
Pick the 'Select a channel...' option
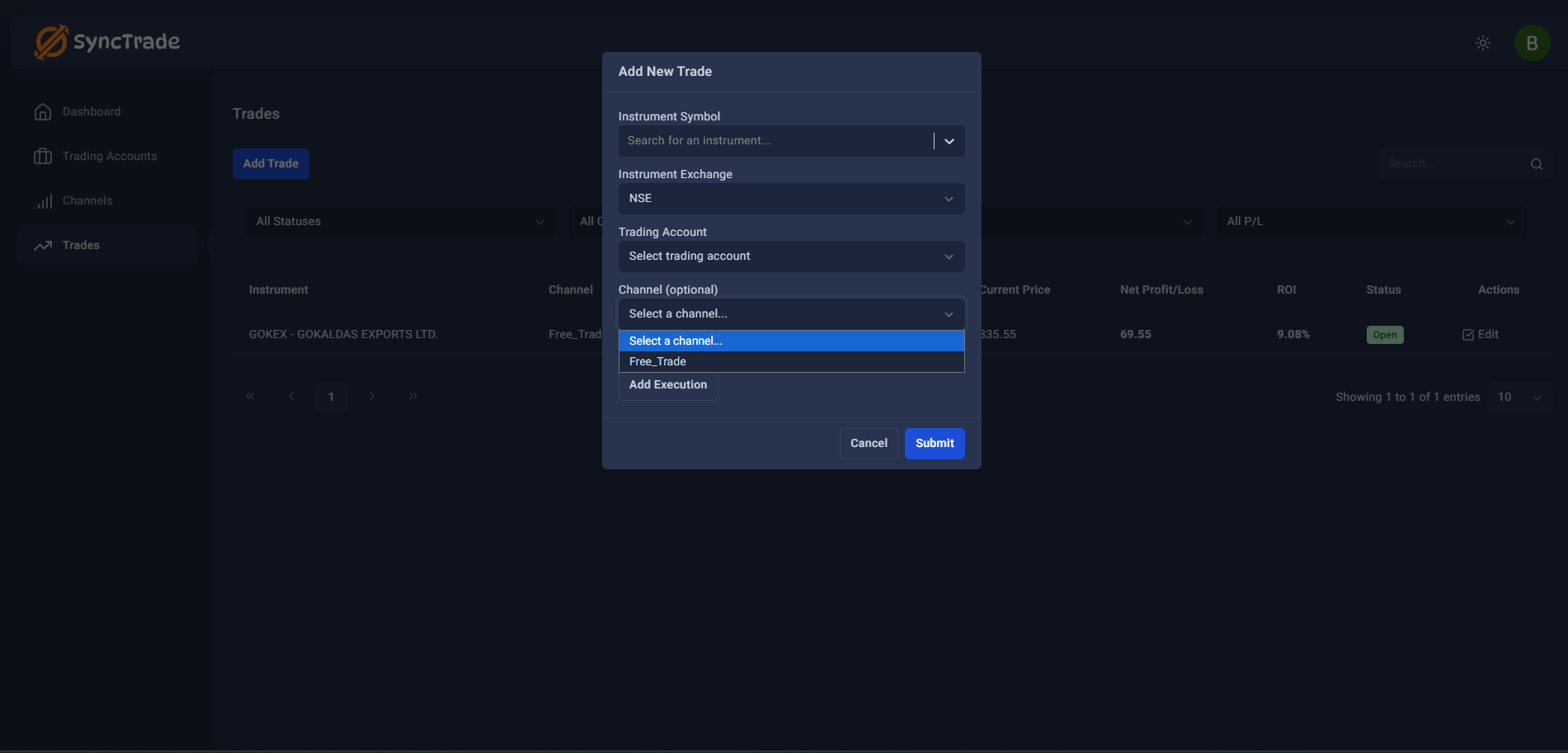[x=676, y=341]
